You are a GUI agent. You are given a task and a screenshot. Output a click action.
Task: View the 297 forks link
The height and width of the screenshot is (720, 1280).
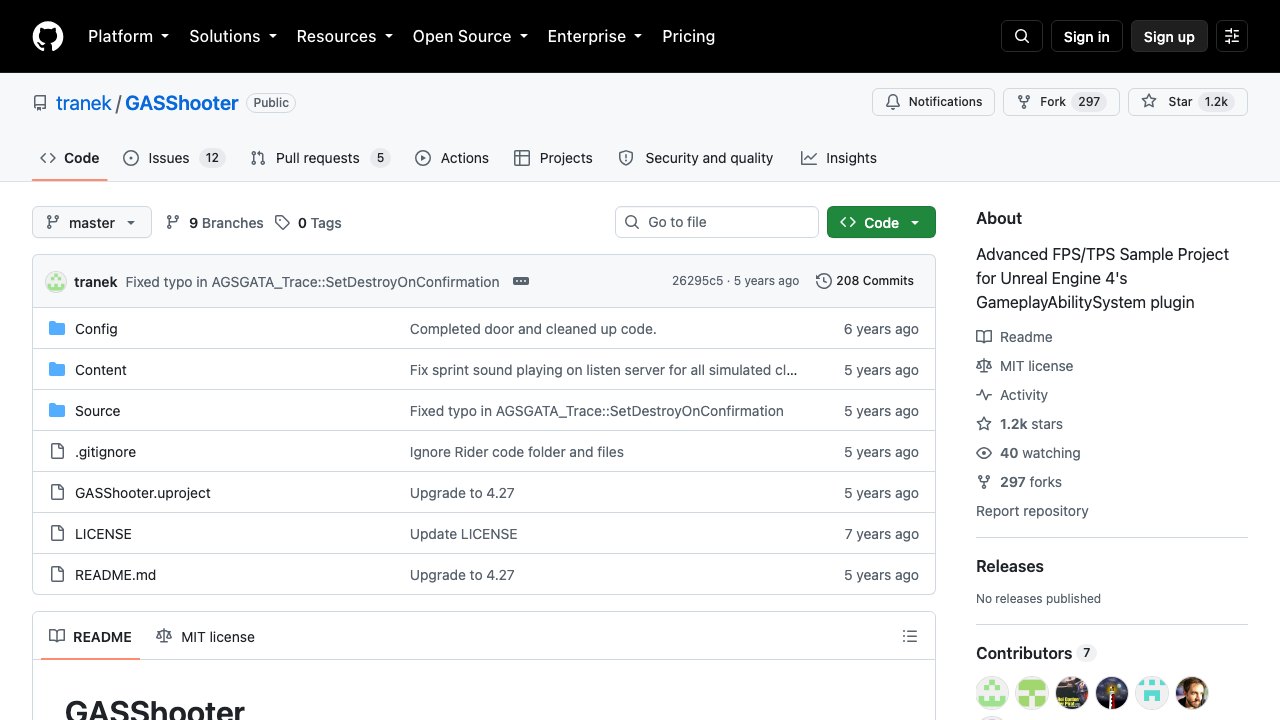pos(1019,482)
